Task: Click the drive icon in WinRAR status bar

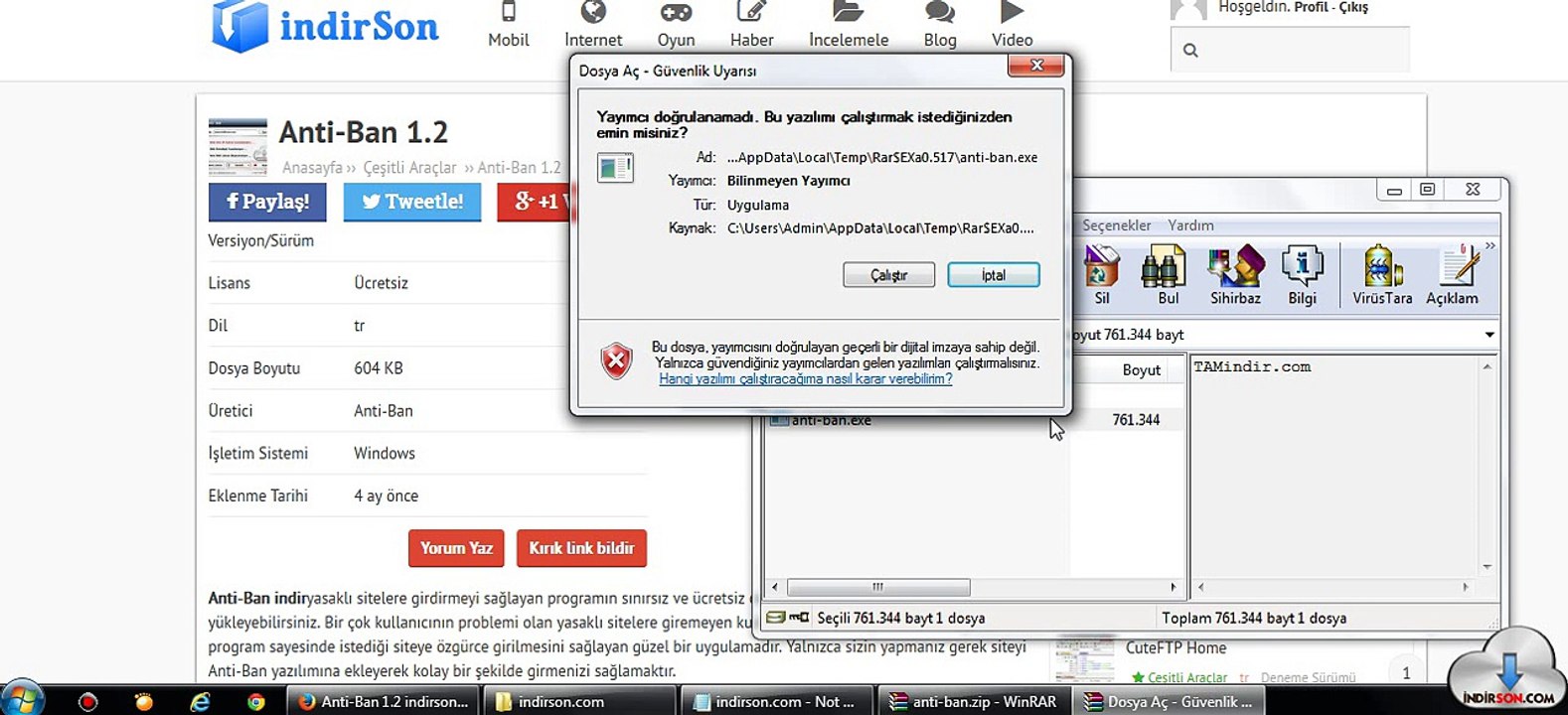Action: tap(776, 618)
